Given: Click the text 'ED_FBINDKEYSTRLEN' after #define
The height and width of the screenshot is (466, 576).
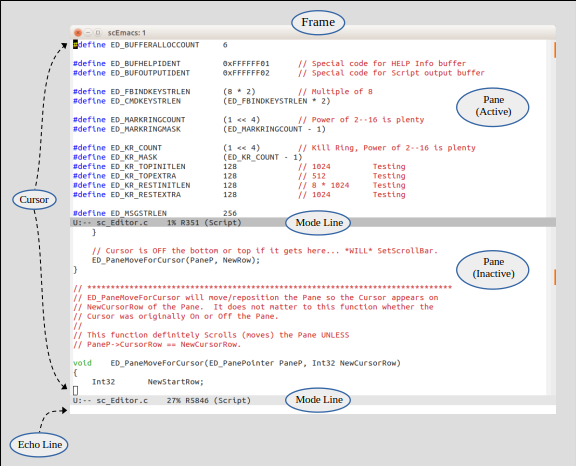Looking at the screenshot, I should (150, 91).
